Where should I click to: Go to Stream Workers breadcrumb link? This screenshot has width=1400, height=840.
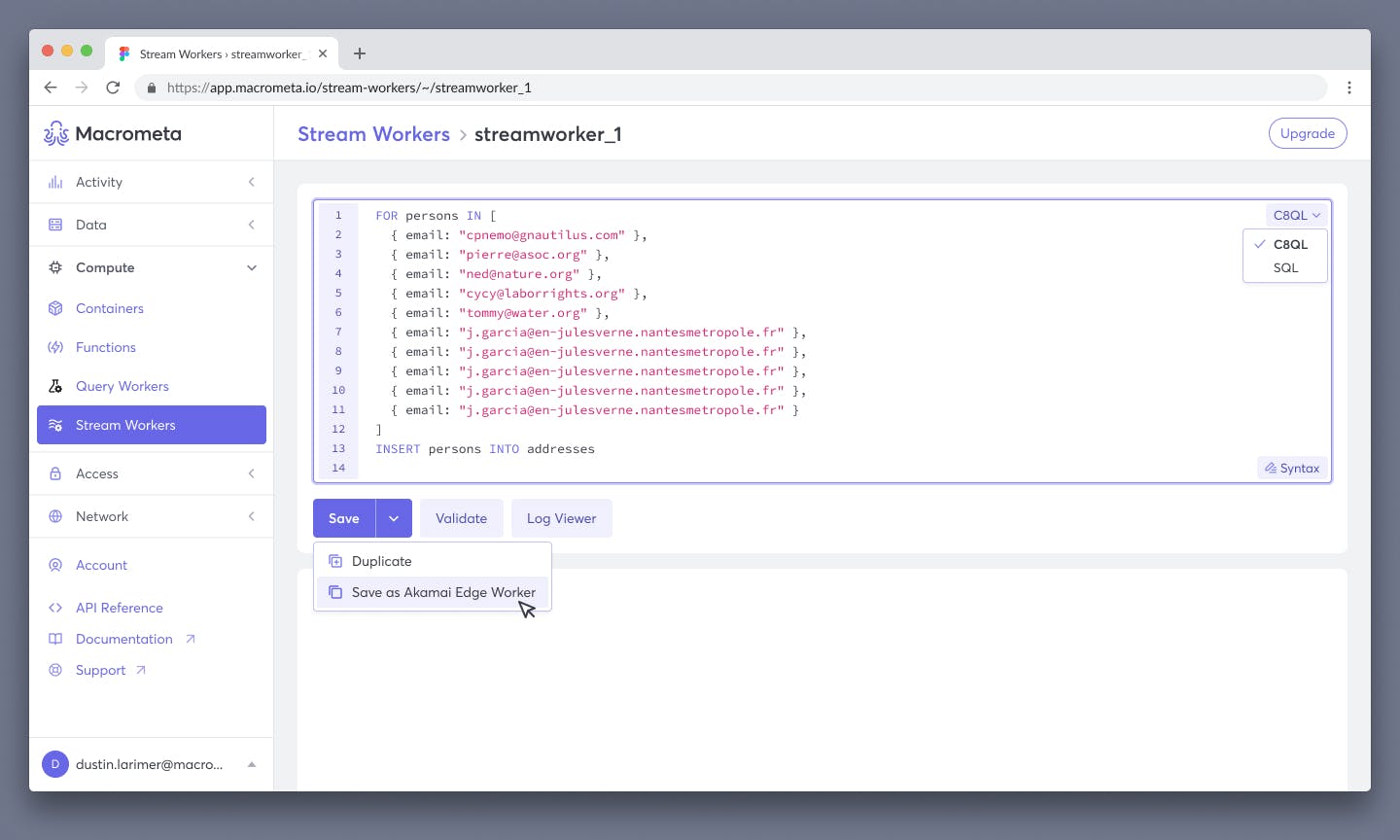373,134
